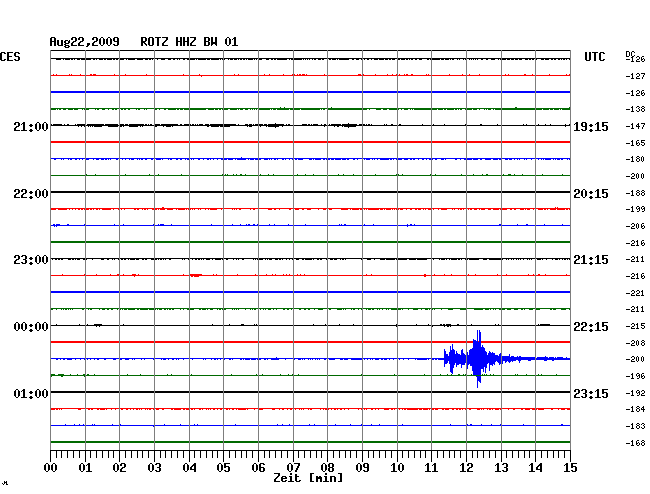Screen dimensions: 650x494
Task: Click the 20:15 UTC label
Action: coord(591,194)
